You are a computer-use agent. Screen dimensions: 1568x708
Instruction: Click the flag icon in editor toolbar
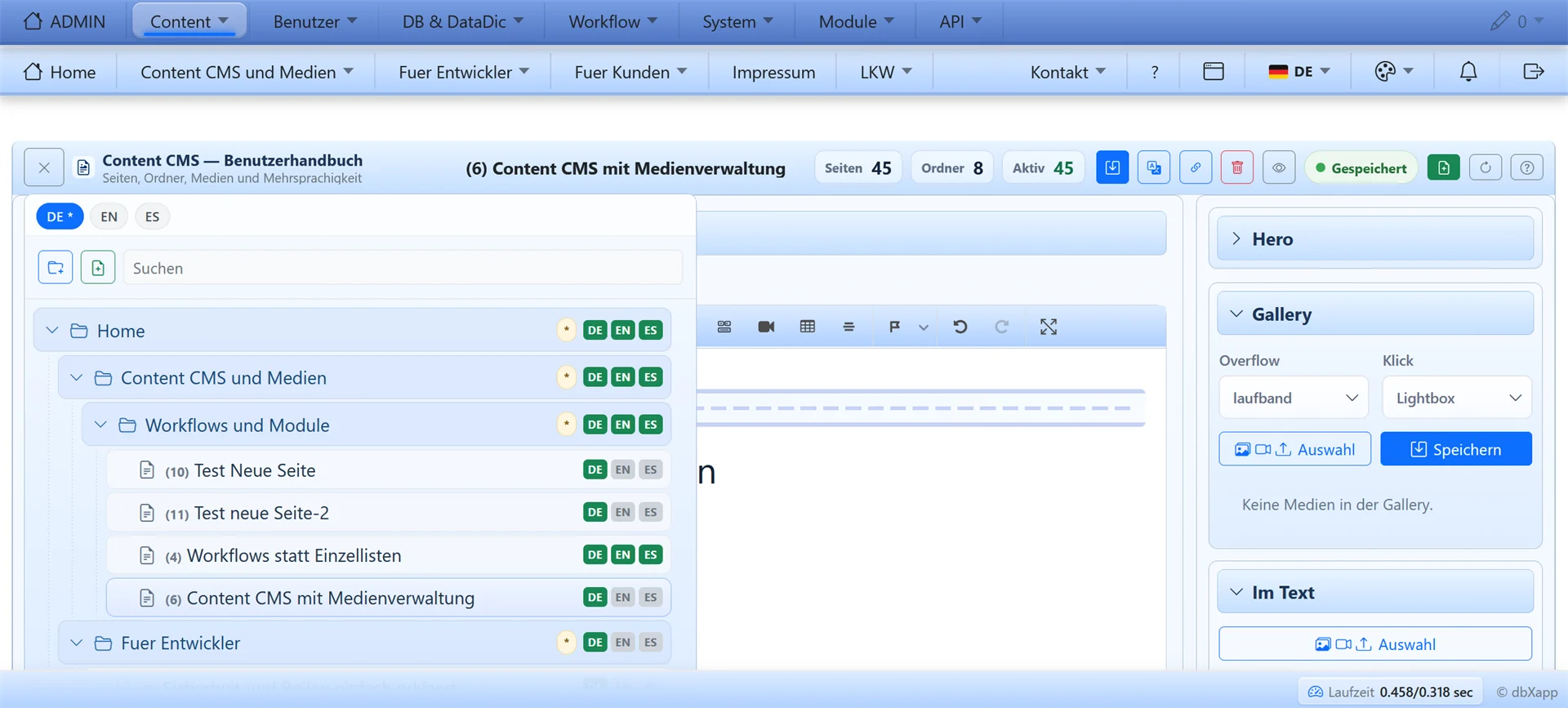click(x=894, y=327)
